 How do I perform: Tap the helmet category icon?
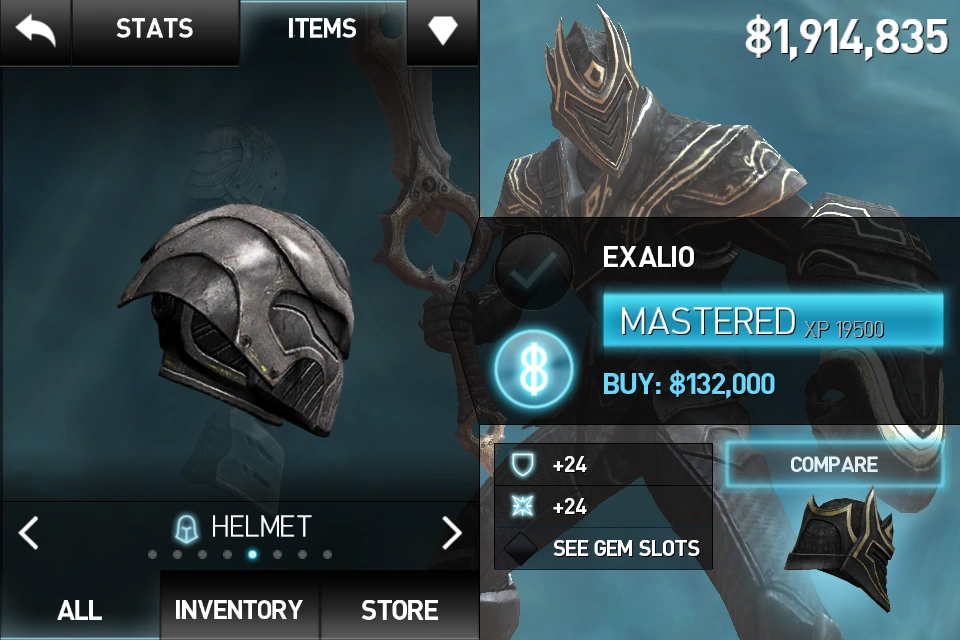tap(187, 528)
